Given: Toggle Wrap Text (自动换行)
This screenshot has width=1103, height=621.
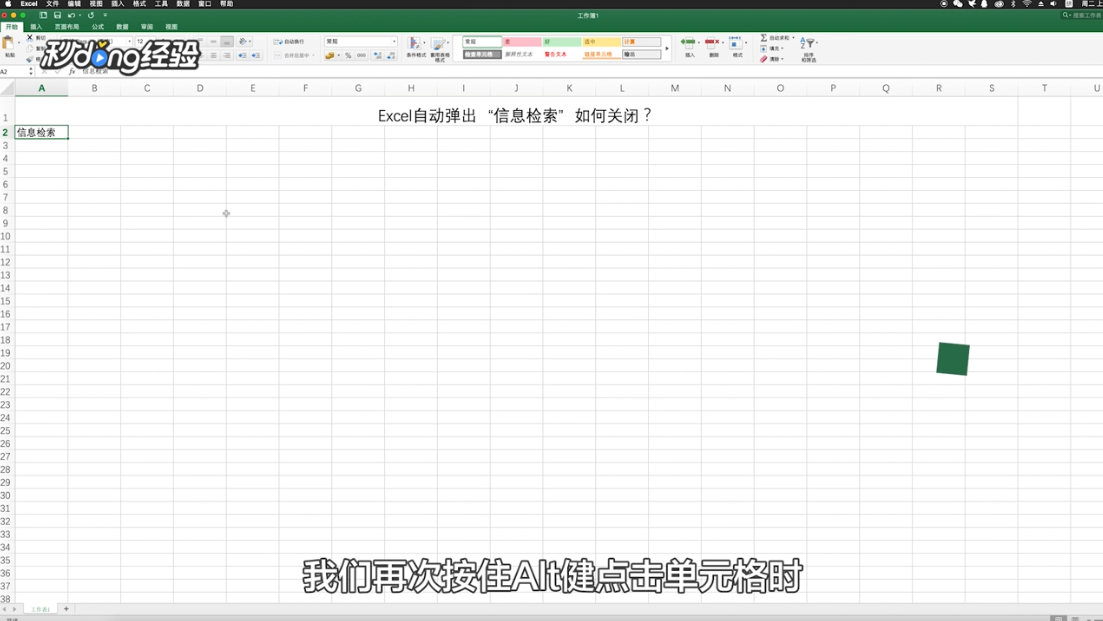Looking at the screenshot, I should pos(290,41).
